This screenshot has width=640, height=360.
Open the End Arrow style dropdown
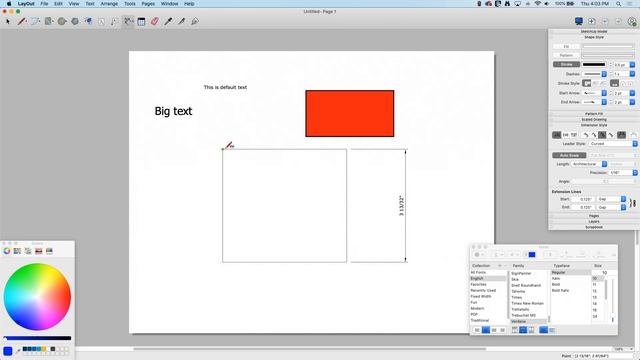point(604,102)
